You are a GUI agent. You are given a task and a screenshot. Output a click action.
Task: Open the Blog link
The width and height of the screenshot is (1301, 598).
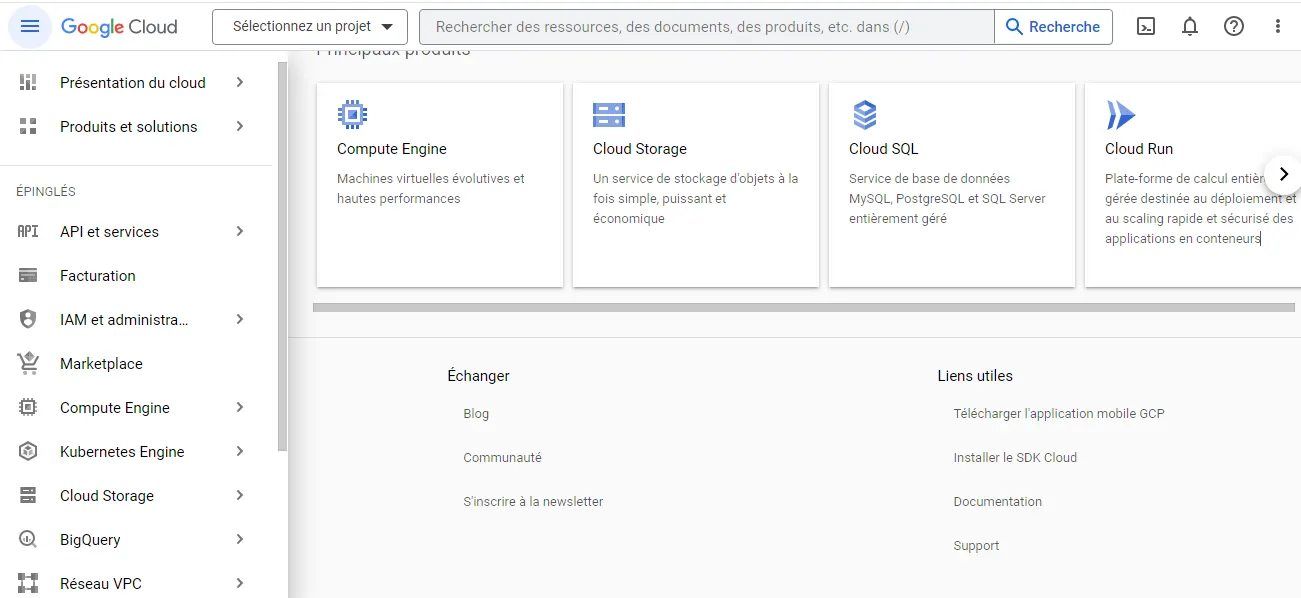click(476, 414)
